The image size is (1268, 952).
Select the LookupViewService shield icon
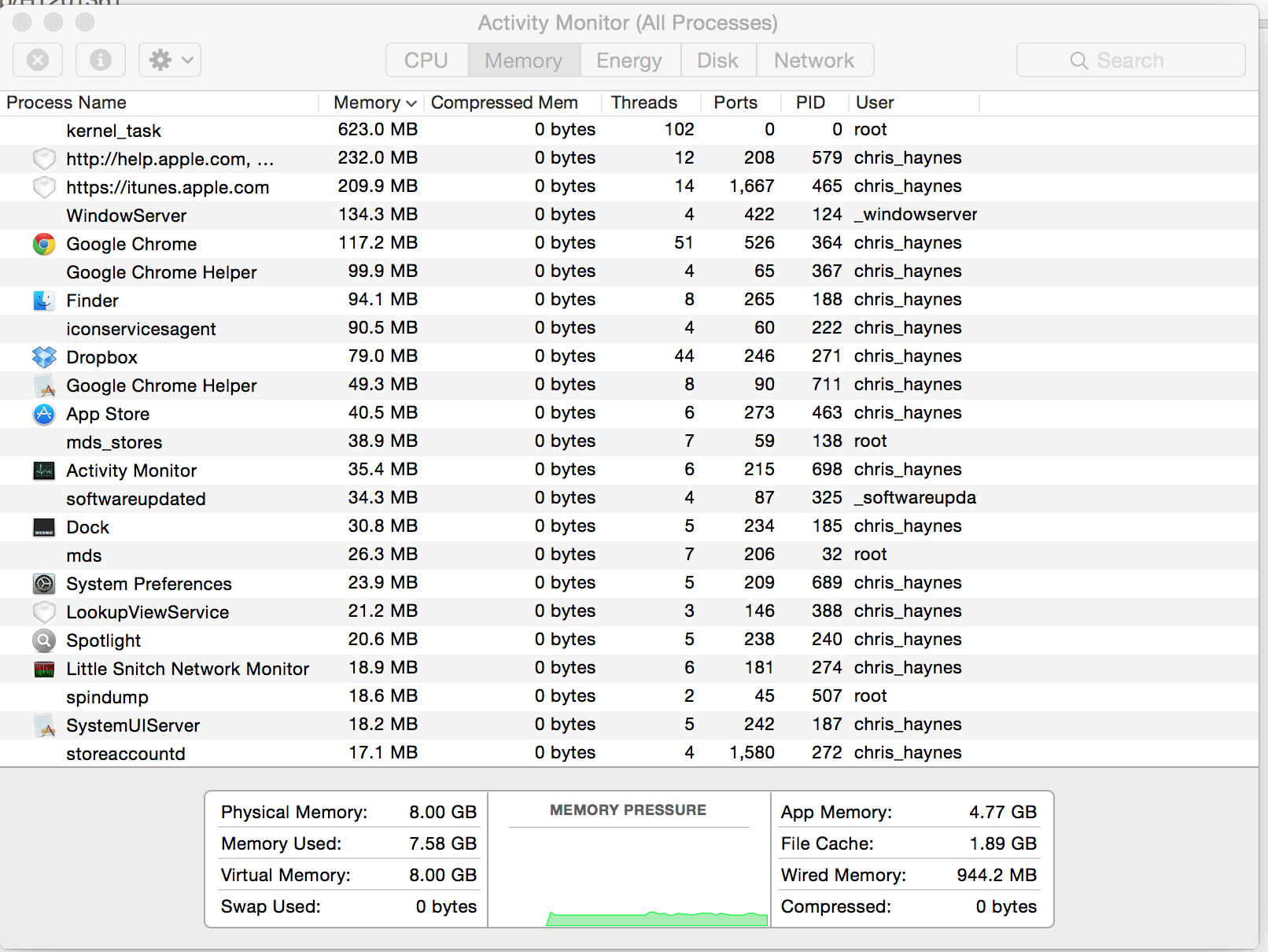44,612
